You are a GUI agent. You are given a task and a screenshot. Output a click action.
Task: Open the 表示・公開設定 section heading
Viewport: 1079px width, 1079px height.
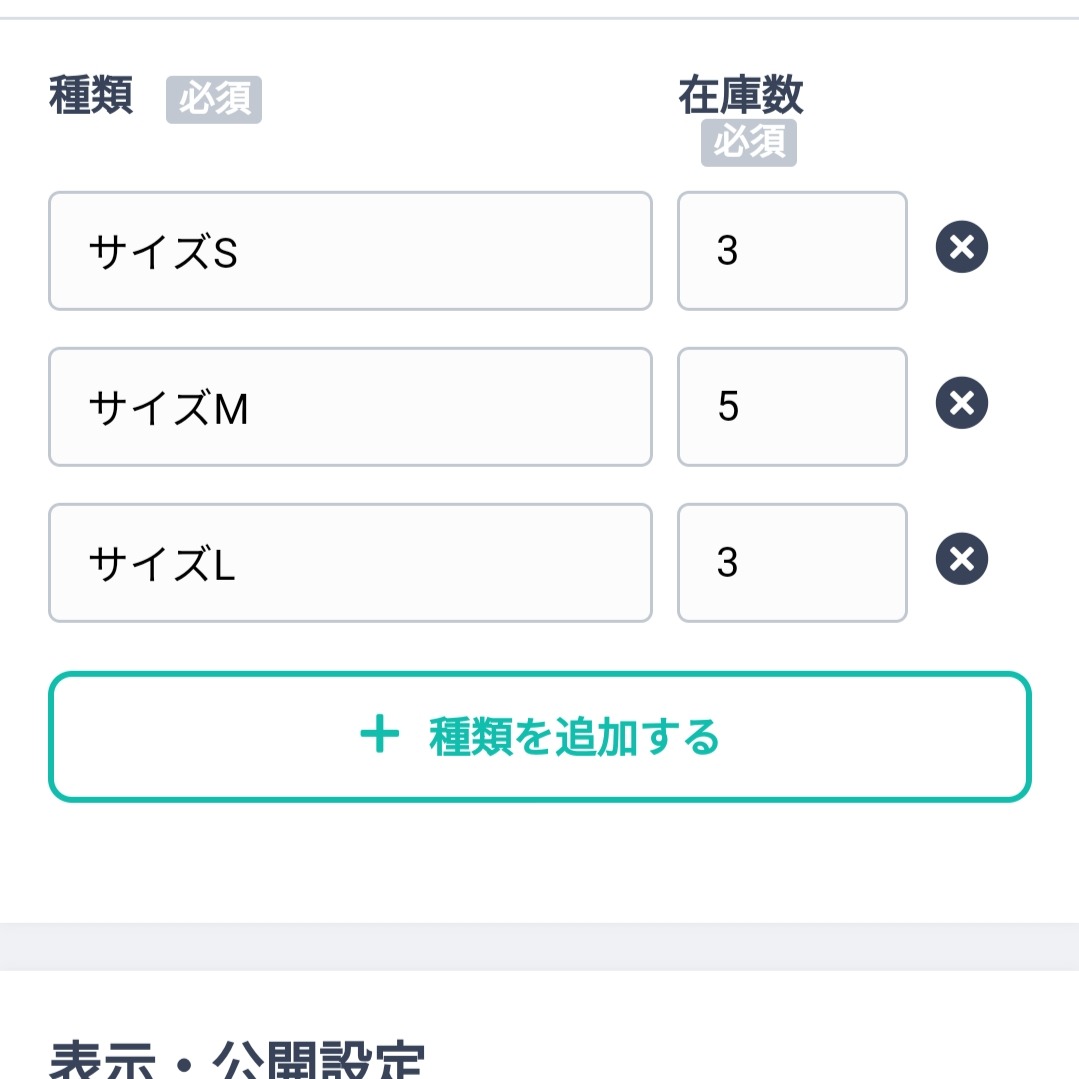(237, 1059)
